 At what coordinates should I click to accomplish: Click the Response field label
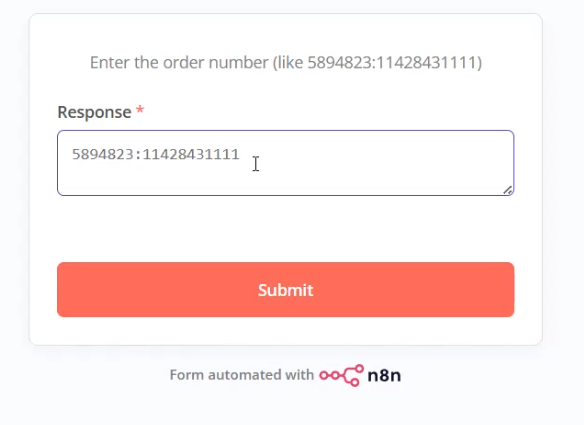94,112
